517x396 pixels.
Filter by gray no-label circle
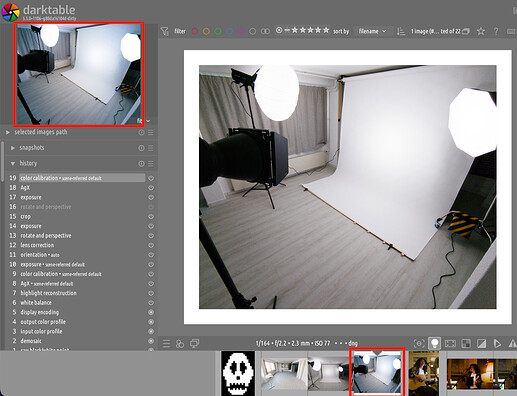point(253,31)
